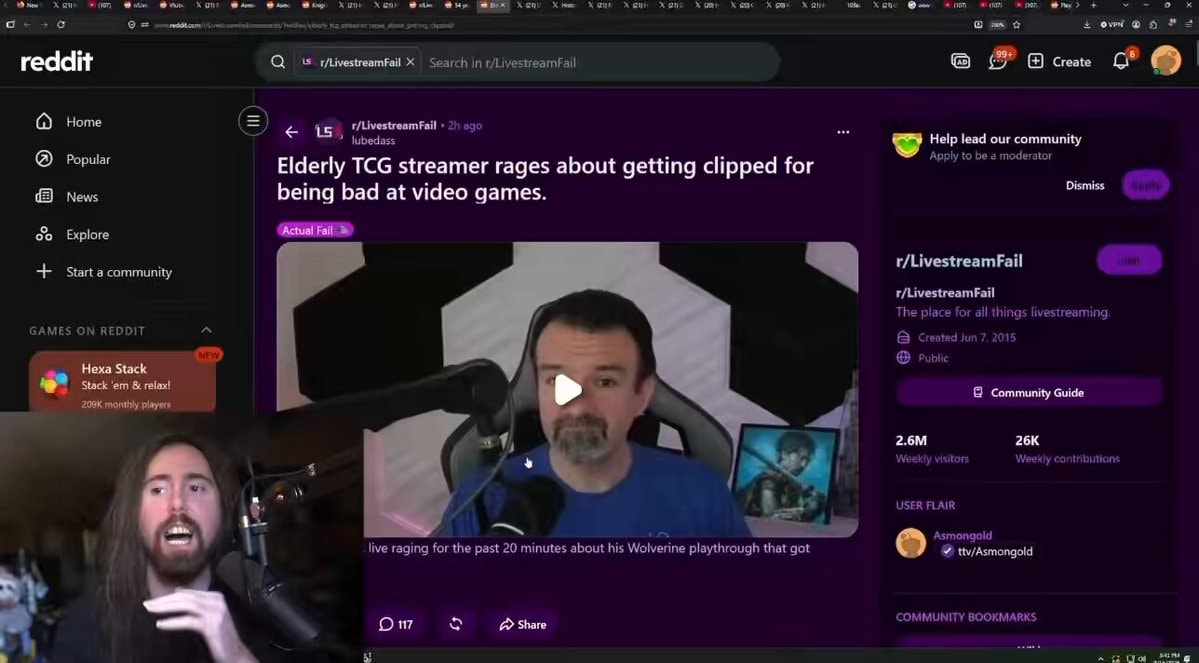Viewport: 1199px width, 663px height.
Task: Click the LSF community avatar icon
Action: click(328, 132)
